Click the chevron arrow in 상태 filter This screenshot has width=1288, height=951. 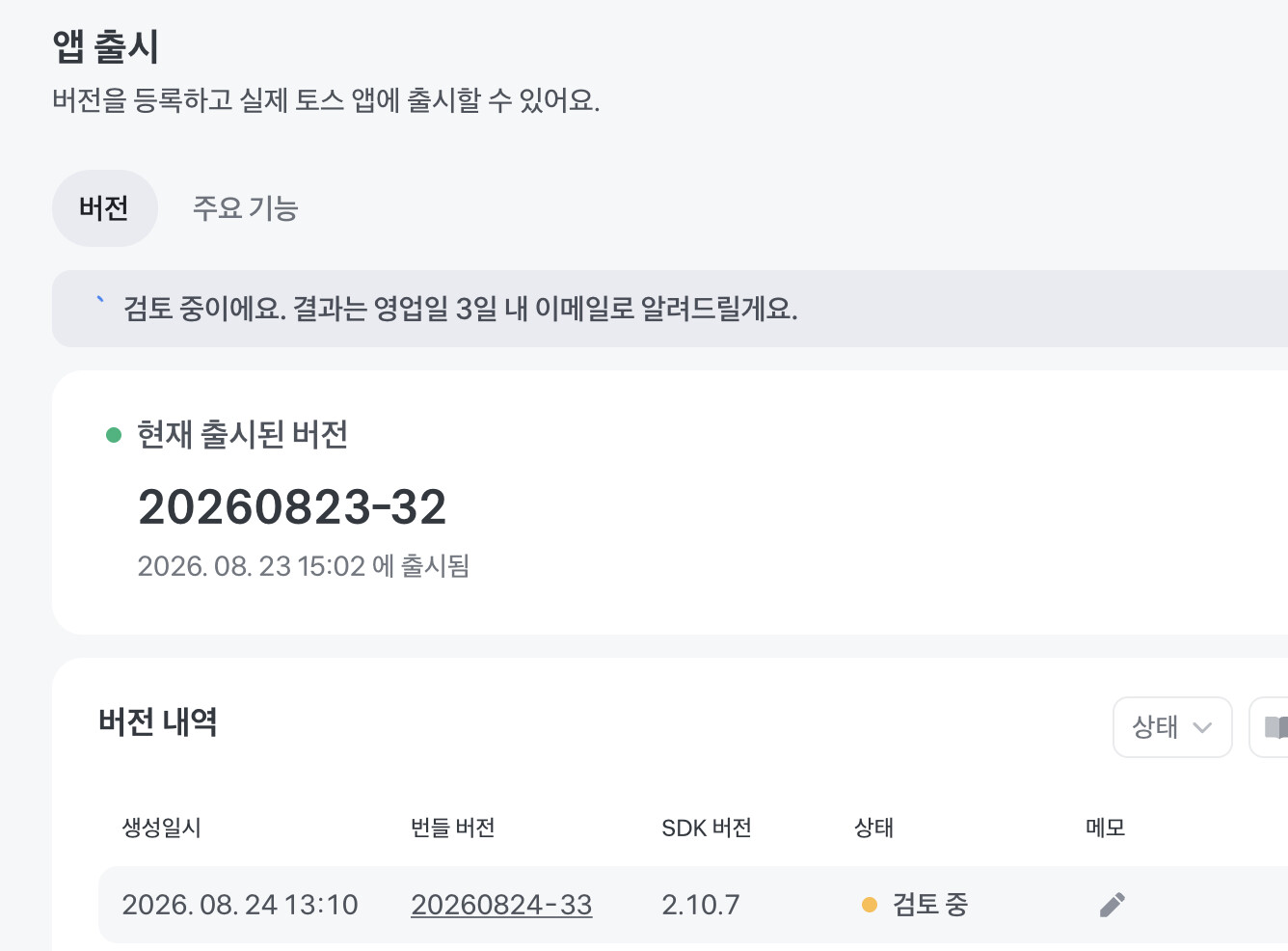(1202, 727)
